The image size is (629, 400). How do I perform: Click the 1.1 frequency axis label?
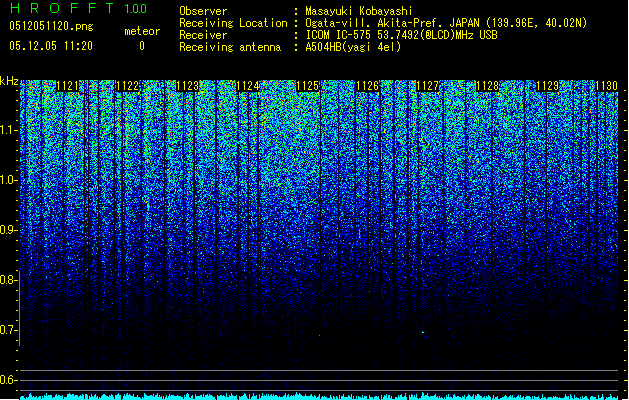coord(7,130)
